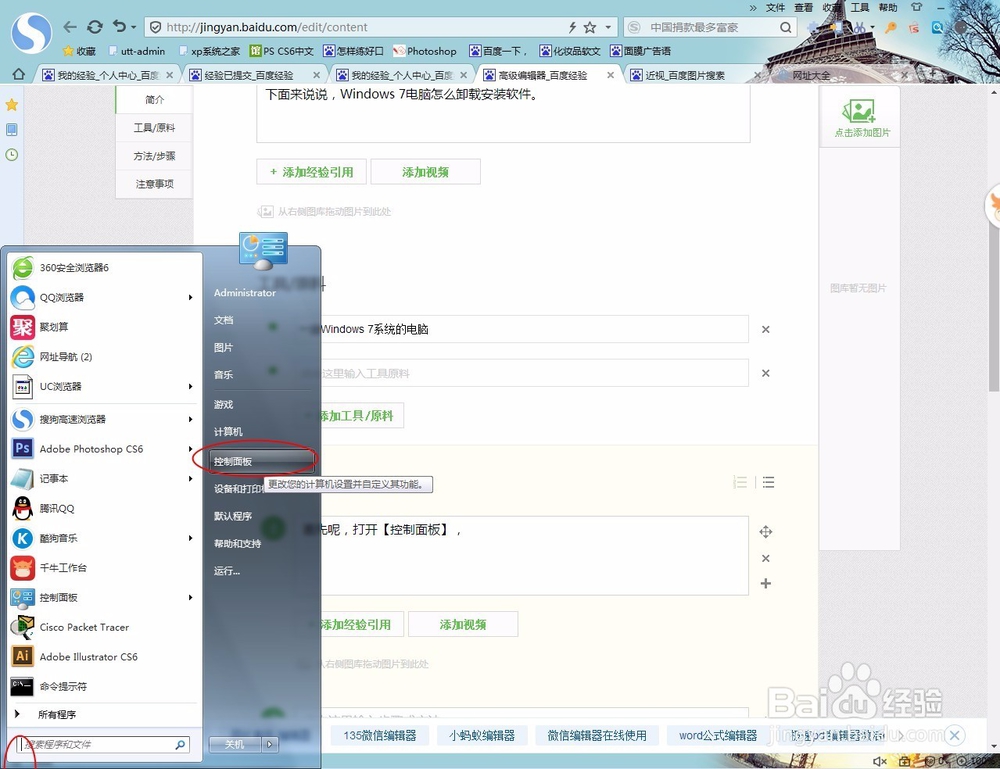
Task: Click the plus icon to add a paragraph
Action: click(765, 583)
